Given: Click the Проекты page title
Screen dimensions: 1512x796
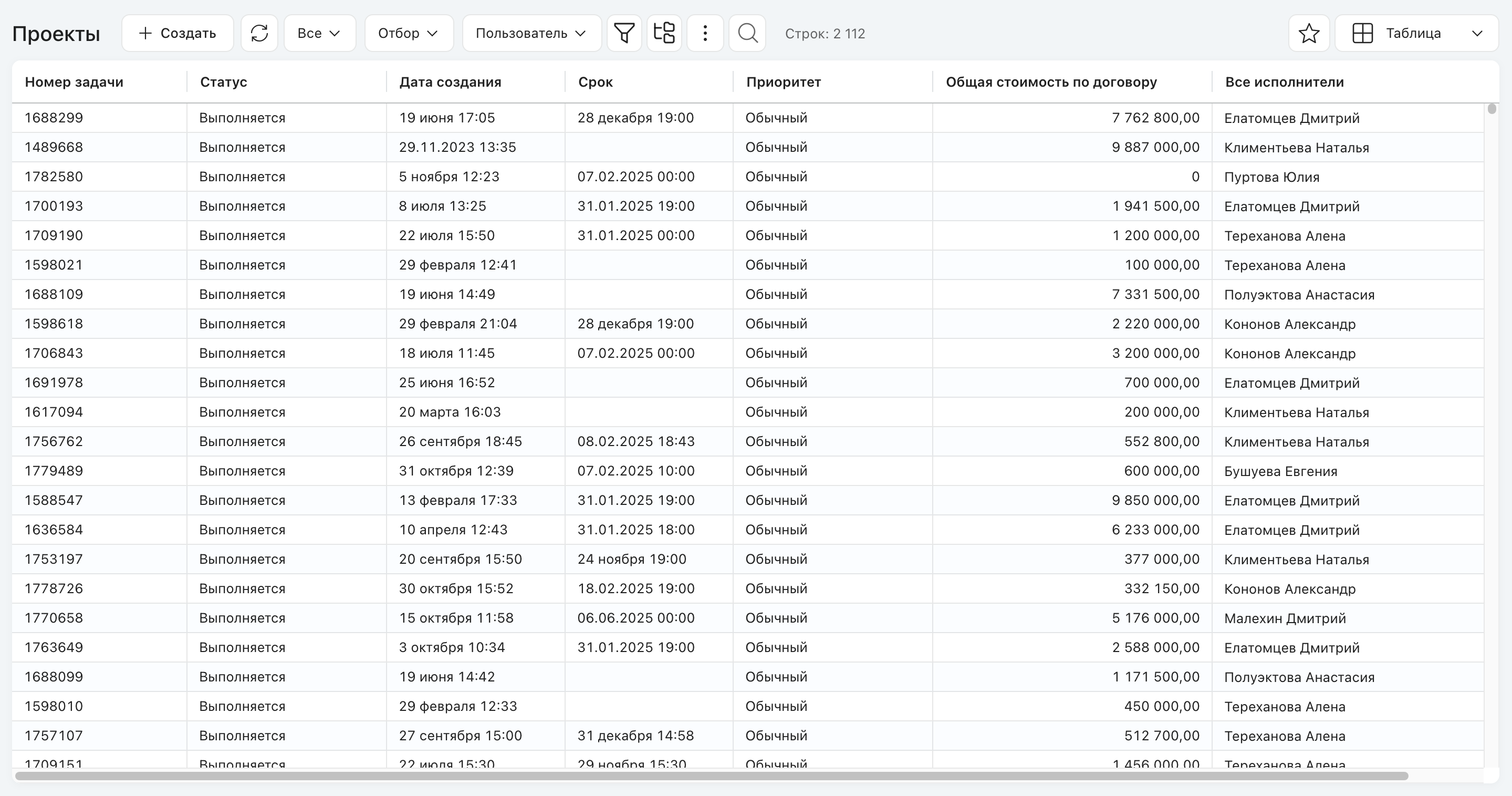Looking at the screenshot, I should pyautogui.click(x=56, y=34).
